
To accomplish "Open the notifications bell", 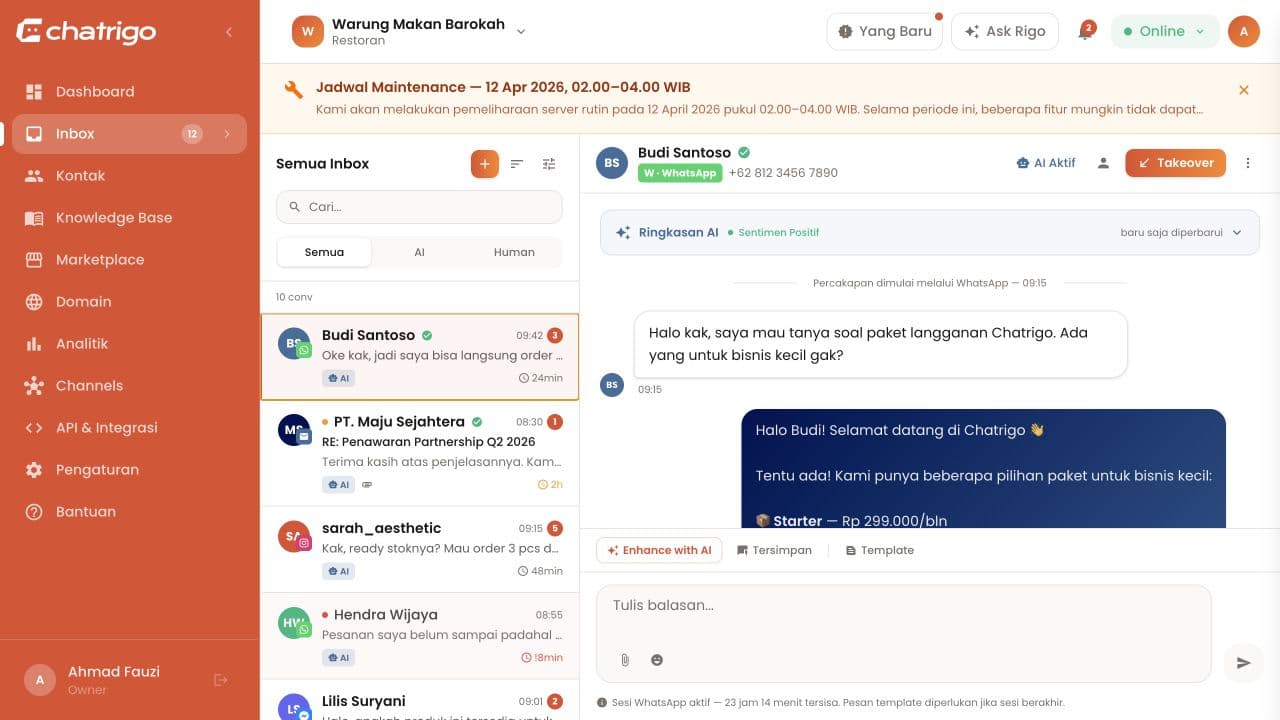I will coord(1085,32).
